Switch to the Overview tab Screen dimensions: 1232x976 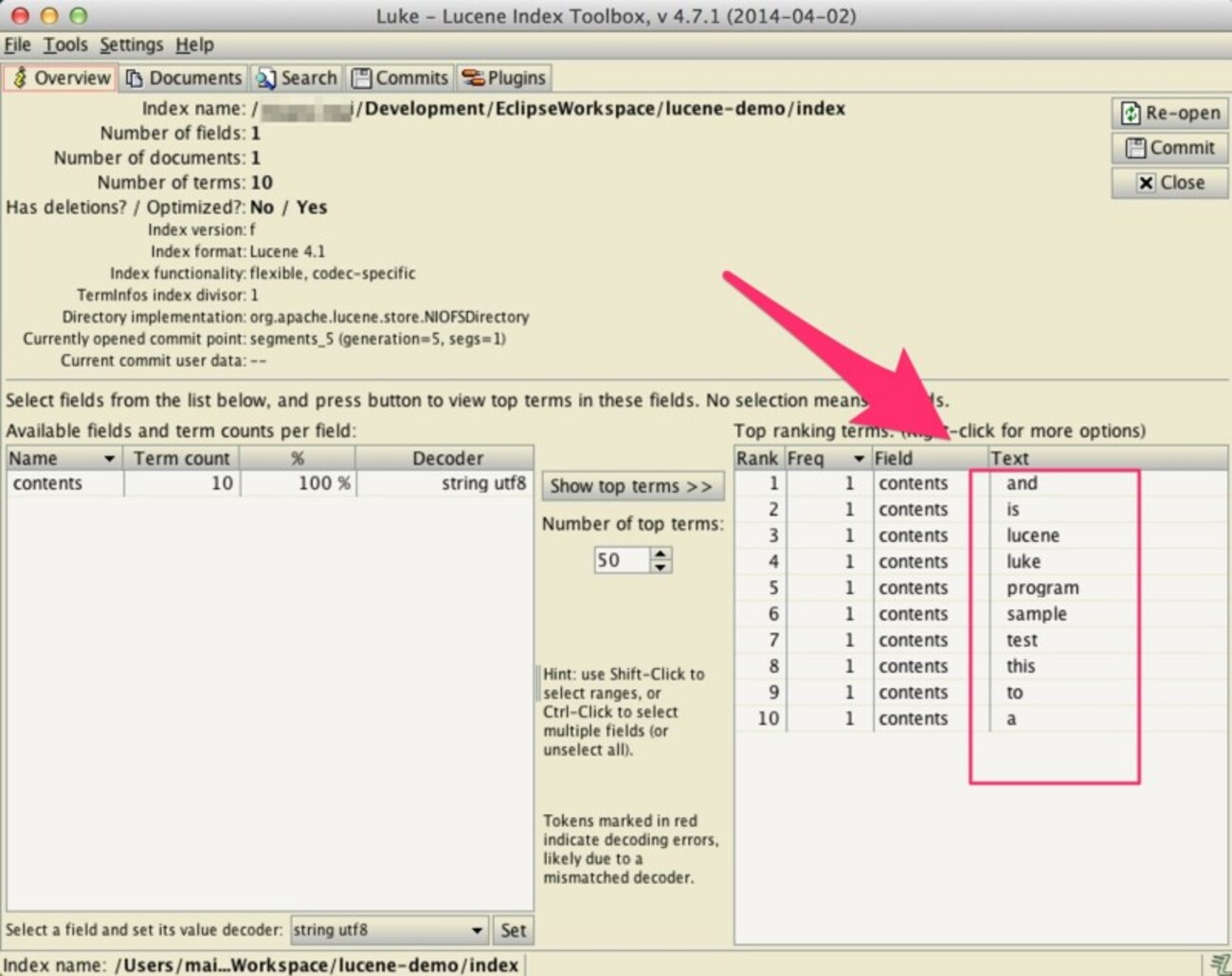[61, 78]
